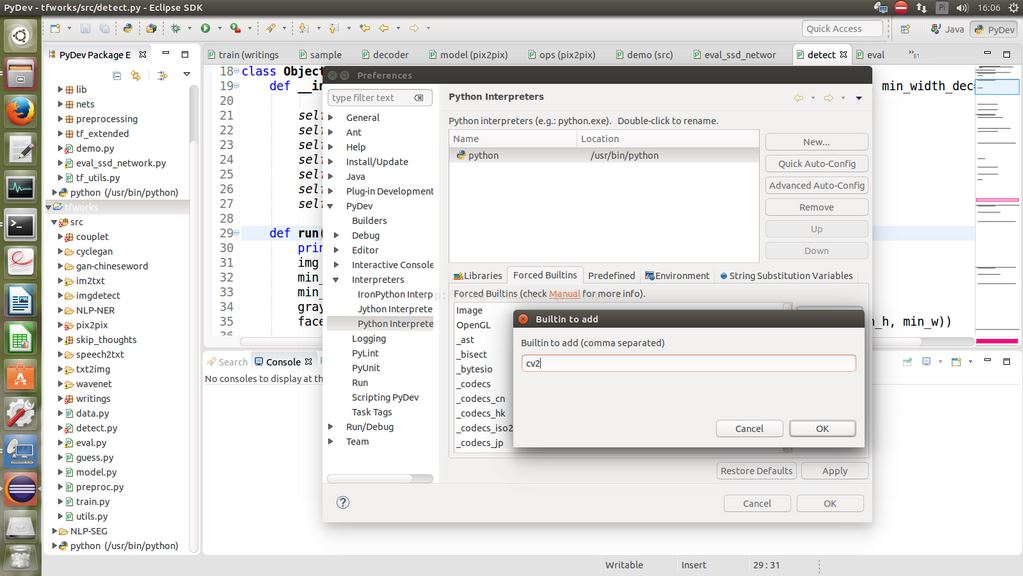Expand the Run/Debug preferences node
The width and height of the screenshot is (1023, 576).
click(x=331, y=427)
